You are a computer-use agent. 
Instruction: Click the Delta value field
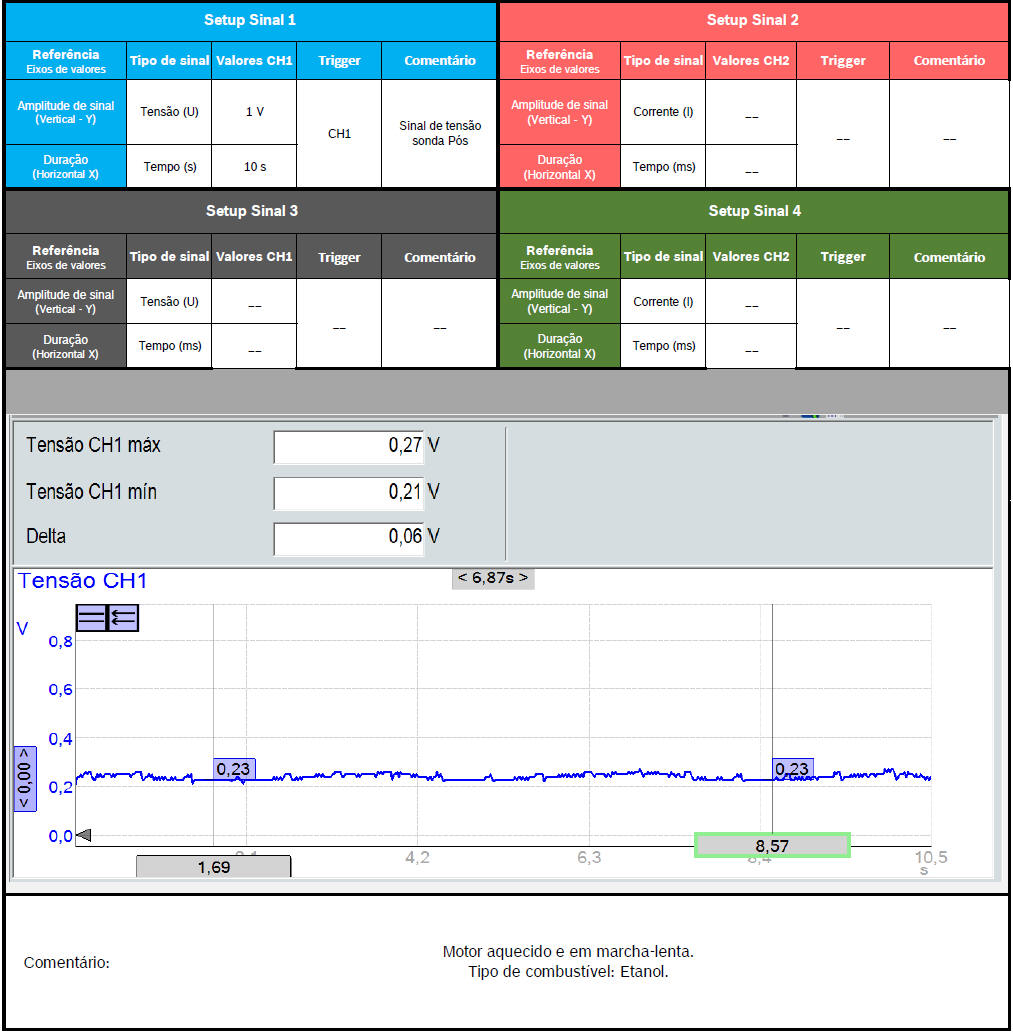348,537
